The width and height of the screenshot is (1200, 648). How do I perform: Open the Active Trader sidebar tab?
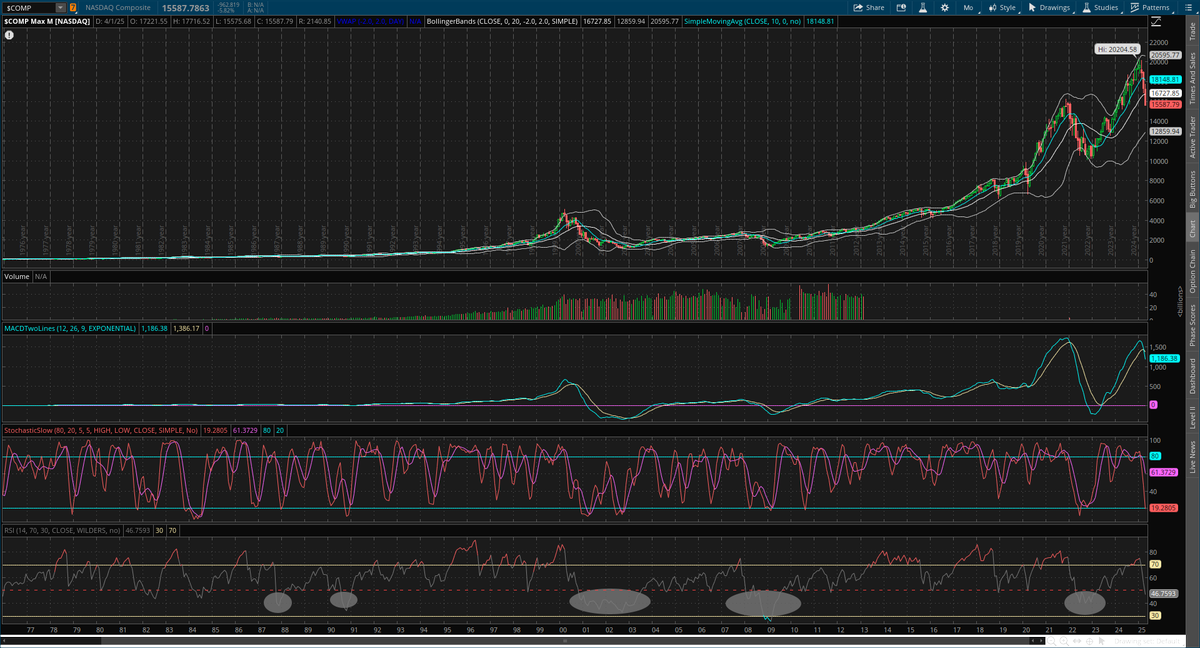[1192, 136]
